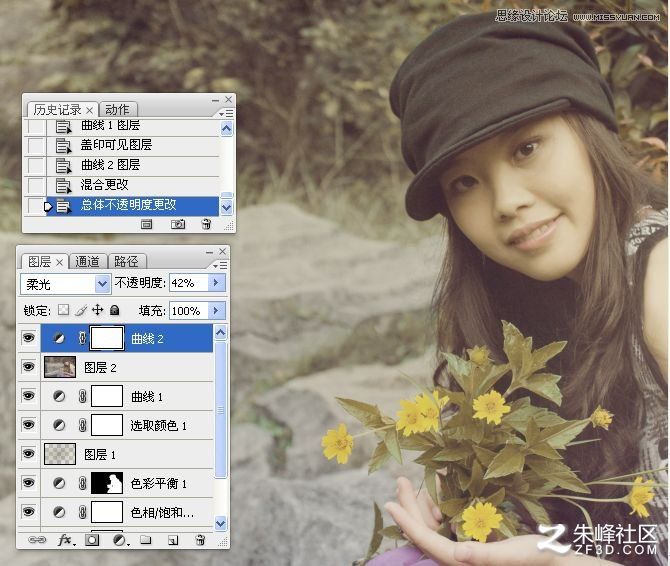Viewport: 670px width, 566px height.
Task: Create new snapshot camera icon in History
Action: click(178, 224)
